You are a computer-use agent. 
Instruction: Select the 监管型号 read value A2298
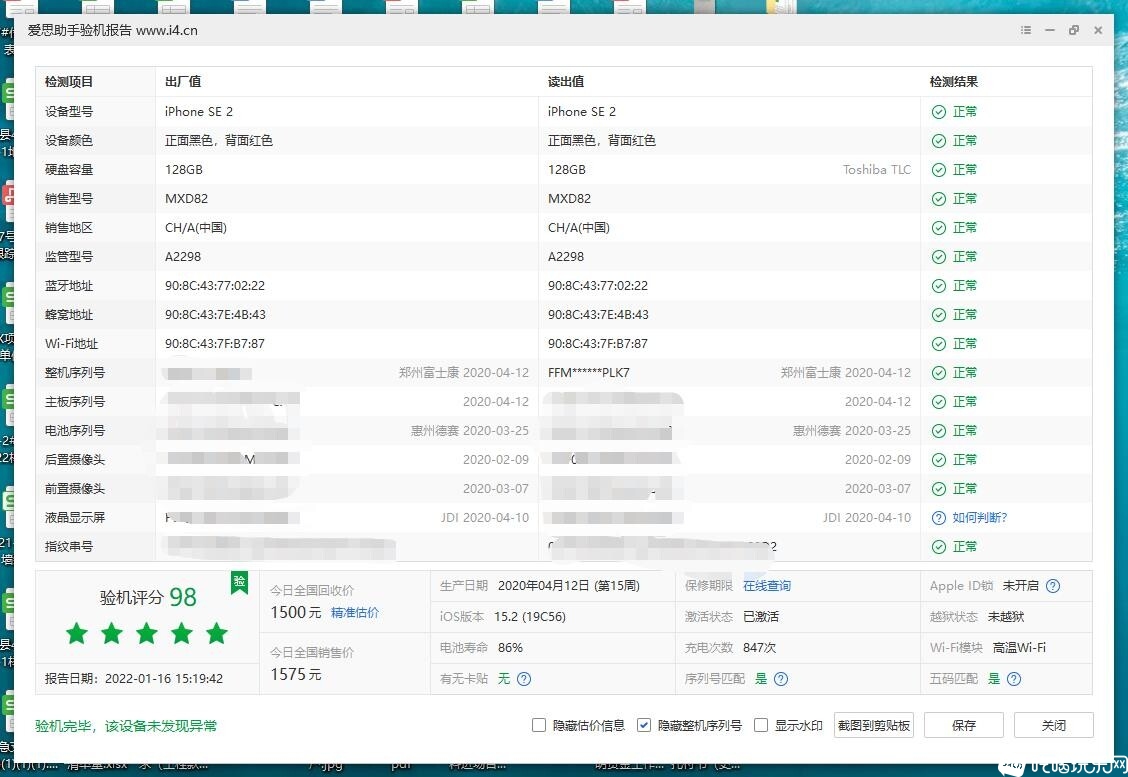566,257
